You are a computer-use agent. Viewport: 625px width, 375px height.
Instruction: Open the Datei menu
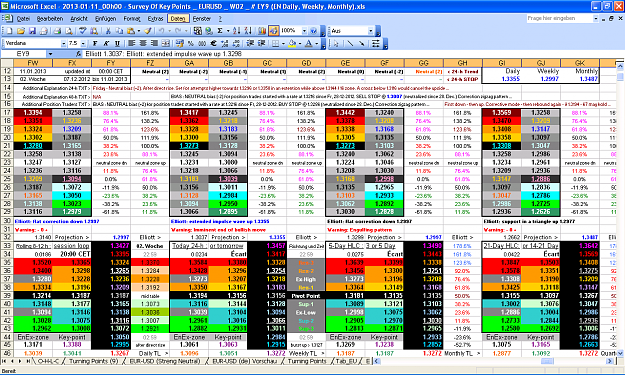pos(24,18)
